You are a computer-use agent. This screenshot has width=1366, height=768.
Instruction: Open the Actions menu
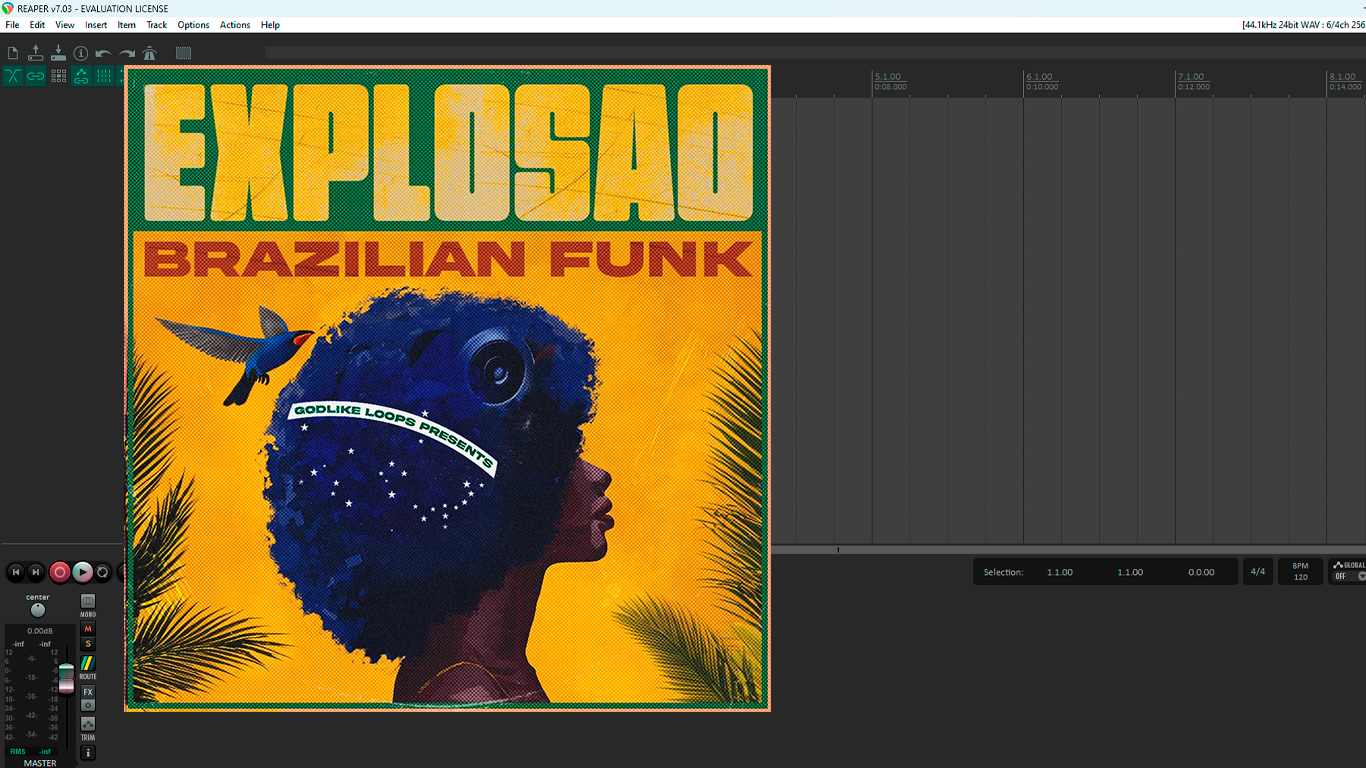(x=235, y=25)
